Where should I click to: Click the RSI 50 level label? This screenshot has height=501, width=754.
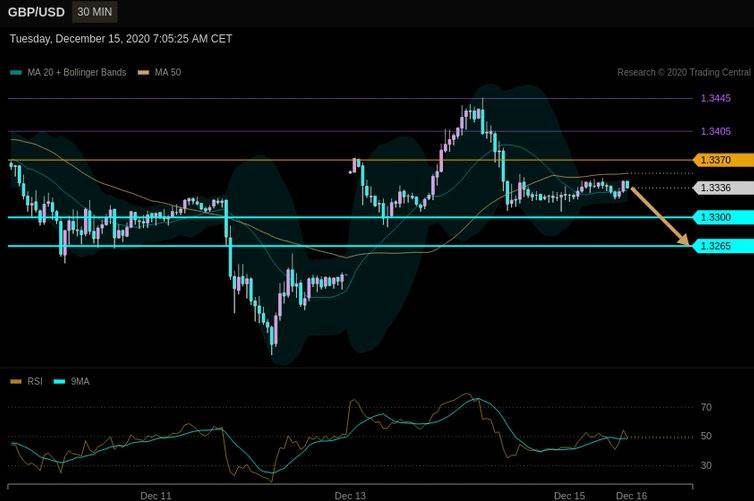point(706,436)
